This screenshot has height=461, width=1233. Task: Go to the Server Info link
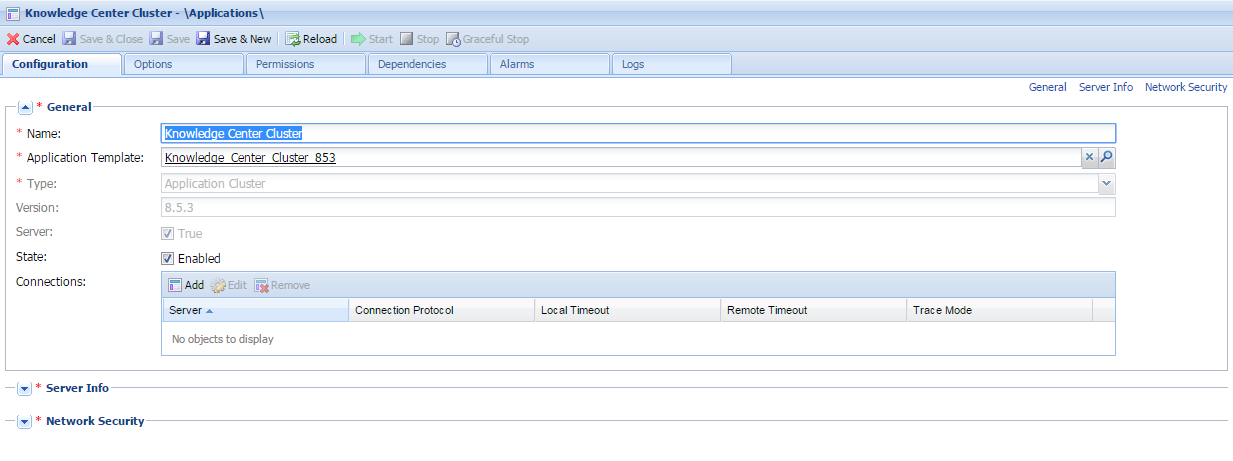(1105, 87)
